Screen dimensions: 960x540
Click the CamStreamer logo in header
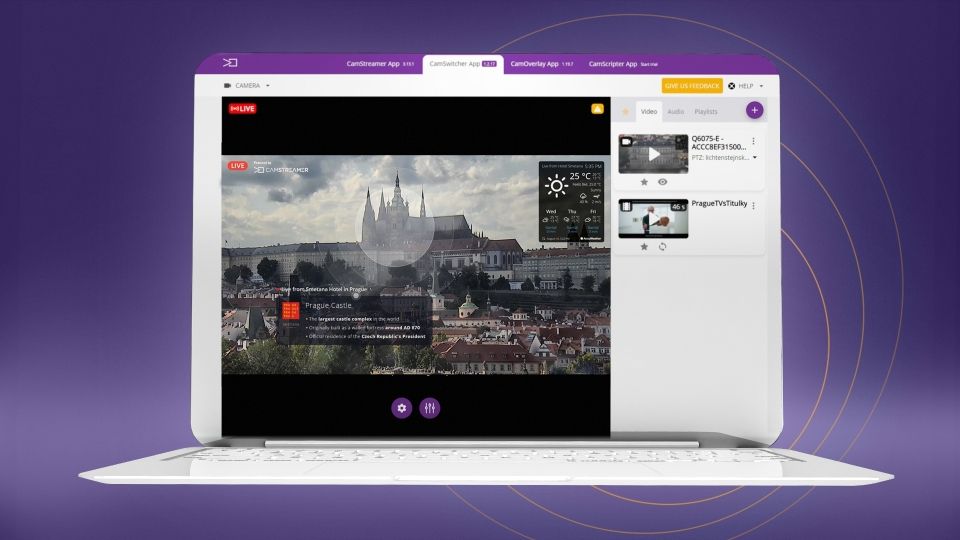click(x=230, y=63)
